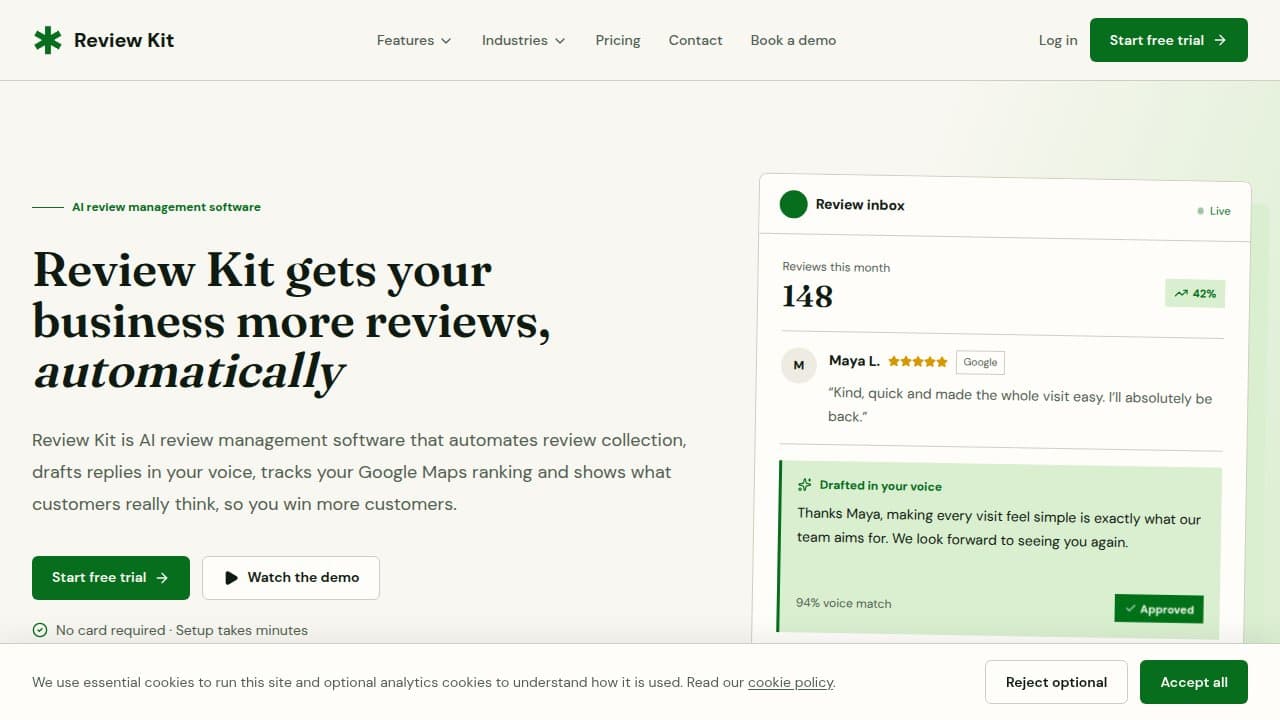Select the Review Kit brand name text
The height and width of the screenshot is (720, 1280).
pyautogui.click(x=124, y=40)
